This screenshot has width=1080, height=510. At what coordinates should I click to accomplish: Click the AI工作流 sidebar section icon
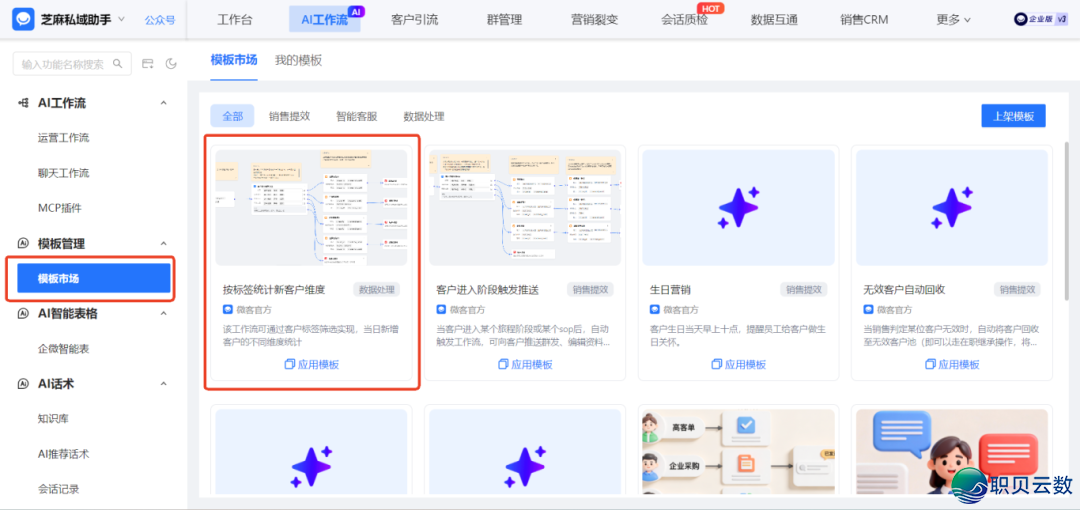tap(22, 103)
